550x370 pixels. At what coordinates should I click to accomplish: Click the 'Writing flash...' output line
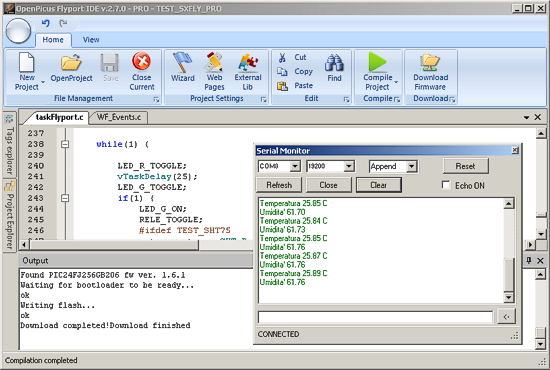(58, 305)
